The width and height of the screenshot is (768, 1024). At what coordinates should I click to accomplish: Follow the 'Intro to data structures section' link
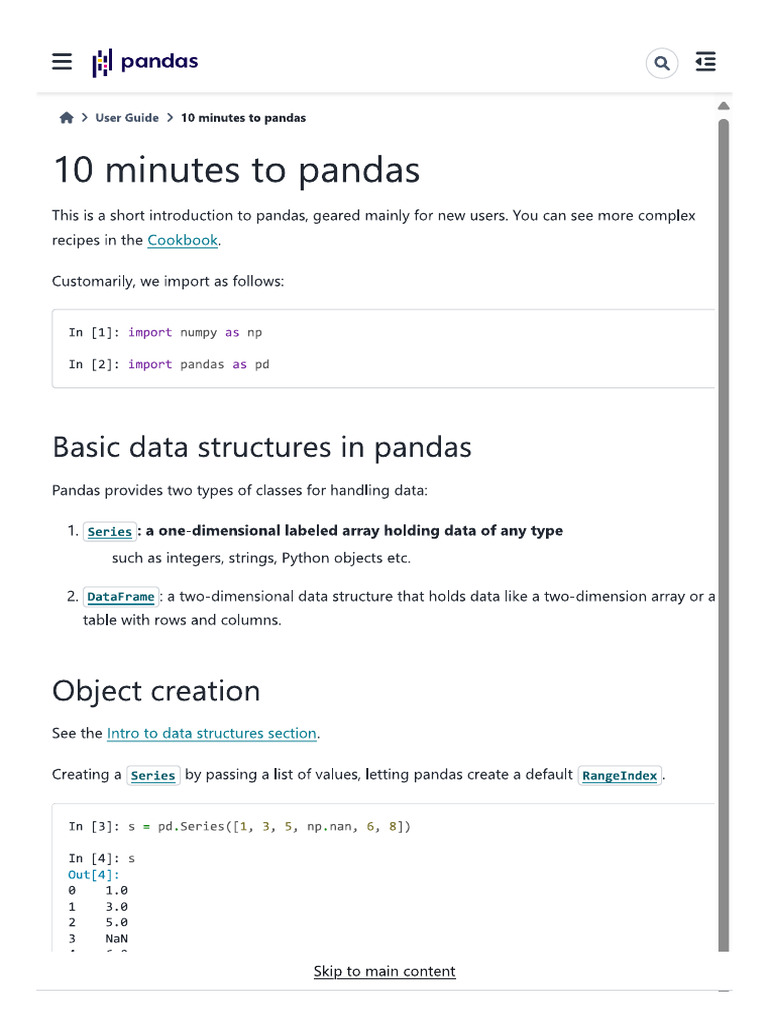tap(212, 734)
